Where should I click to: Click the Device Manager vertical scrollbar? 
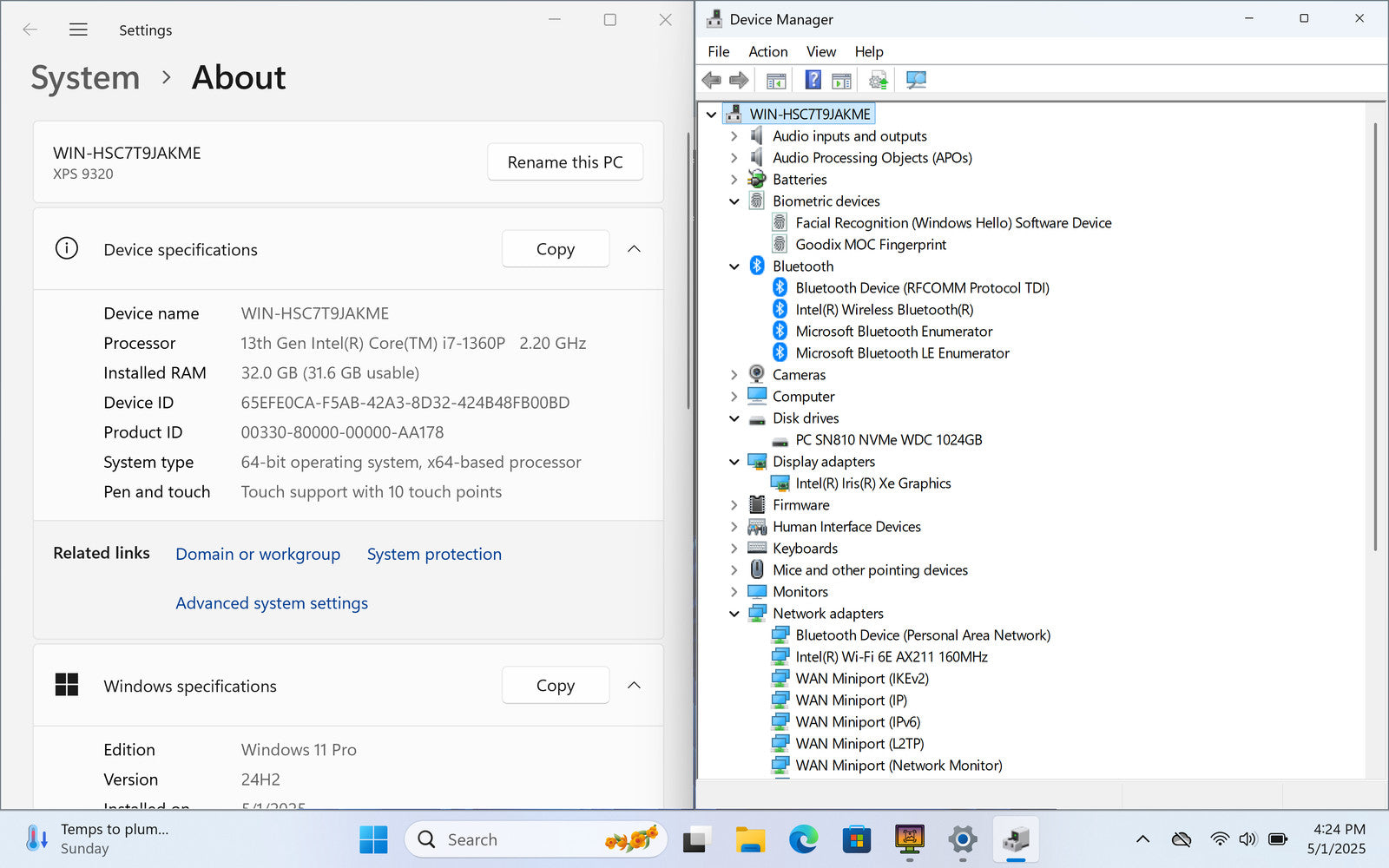[x=1375, y=339]
